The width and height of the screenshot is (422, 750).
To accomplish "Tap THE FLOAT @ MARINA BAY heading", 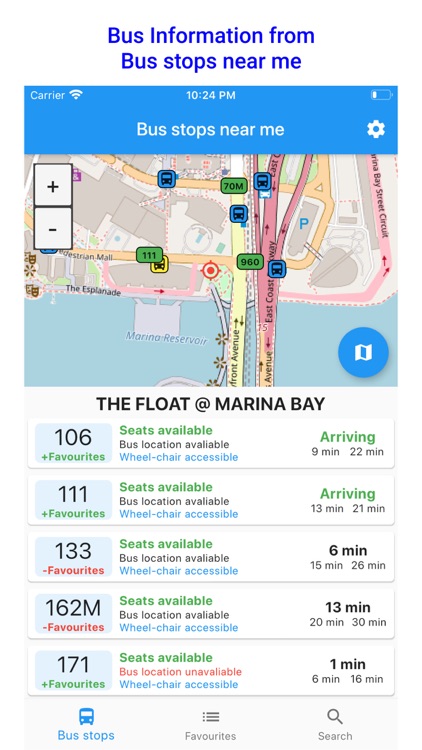I will [211, 404].
